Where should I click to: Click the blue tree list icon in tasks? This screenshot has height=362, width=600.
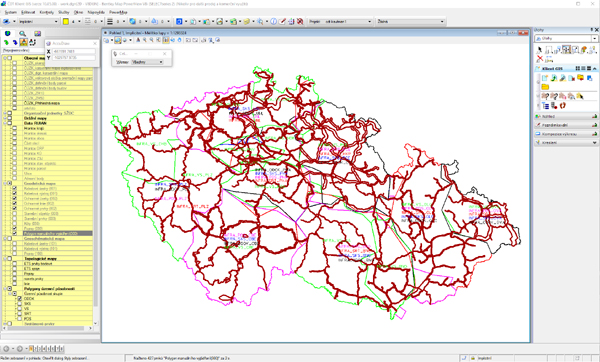click(545, 105)
